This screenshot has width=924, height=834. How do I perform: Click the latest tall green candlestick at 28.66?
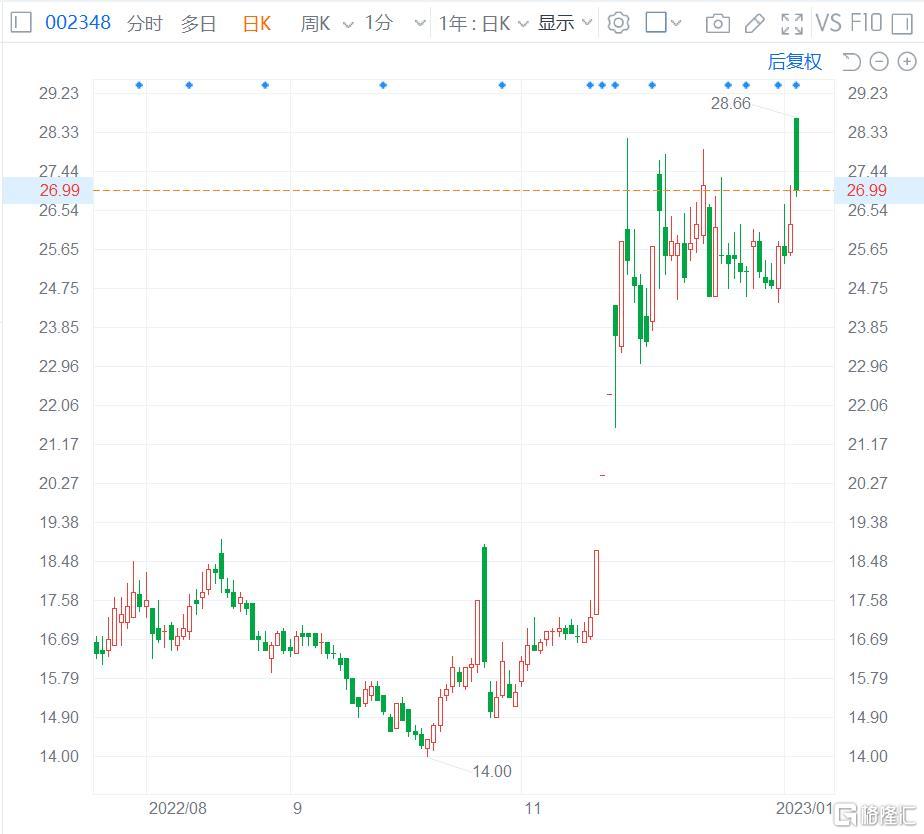coord(797,154)
